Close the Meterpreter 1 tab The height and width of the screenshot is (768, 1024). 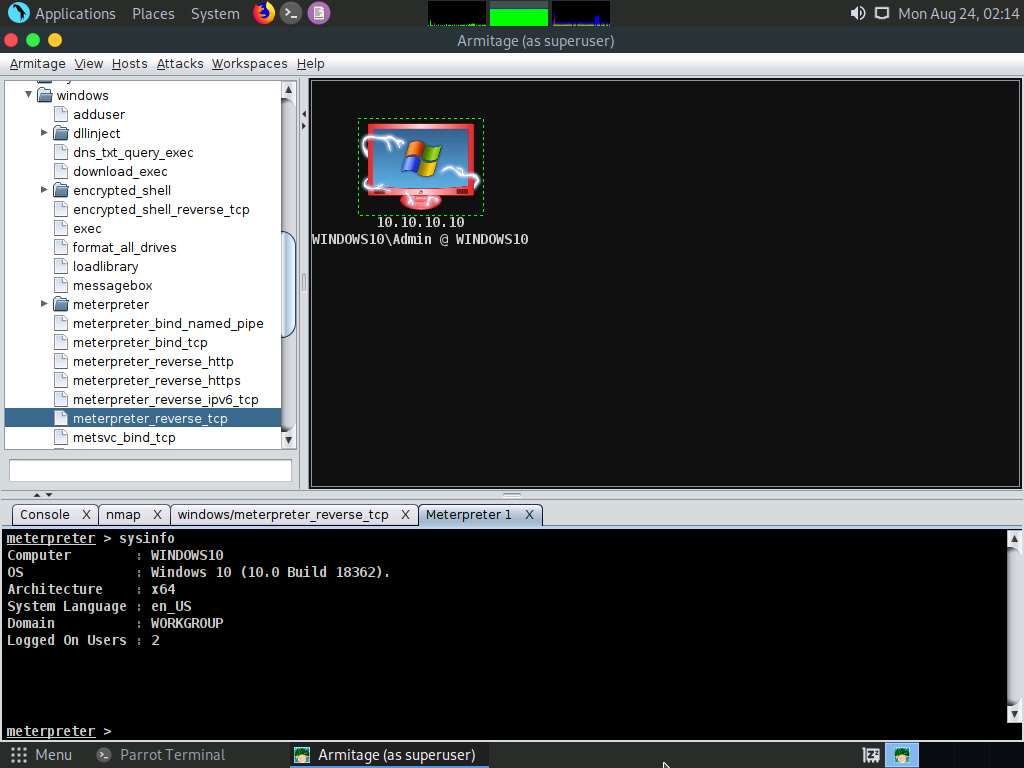click(x=530, y=515)
